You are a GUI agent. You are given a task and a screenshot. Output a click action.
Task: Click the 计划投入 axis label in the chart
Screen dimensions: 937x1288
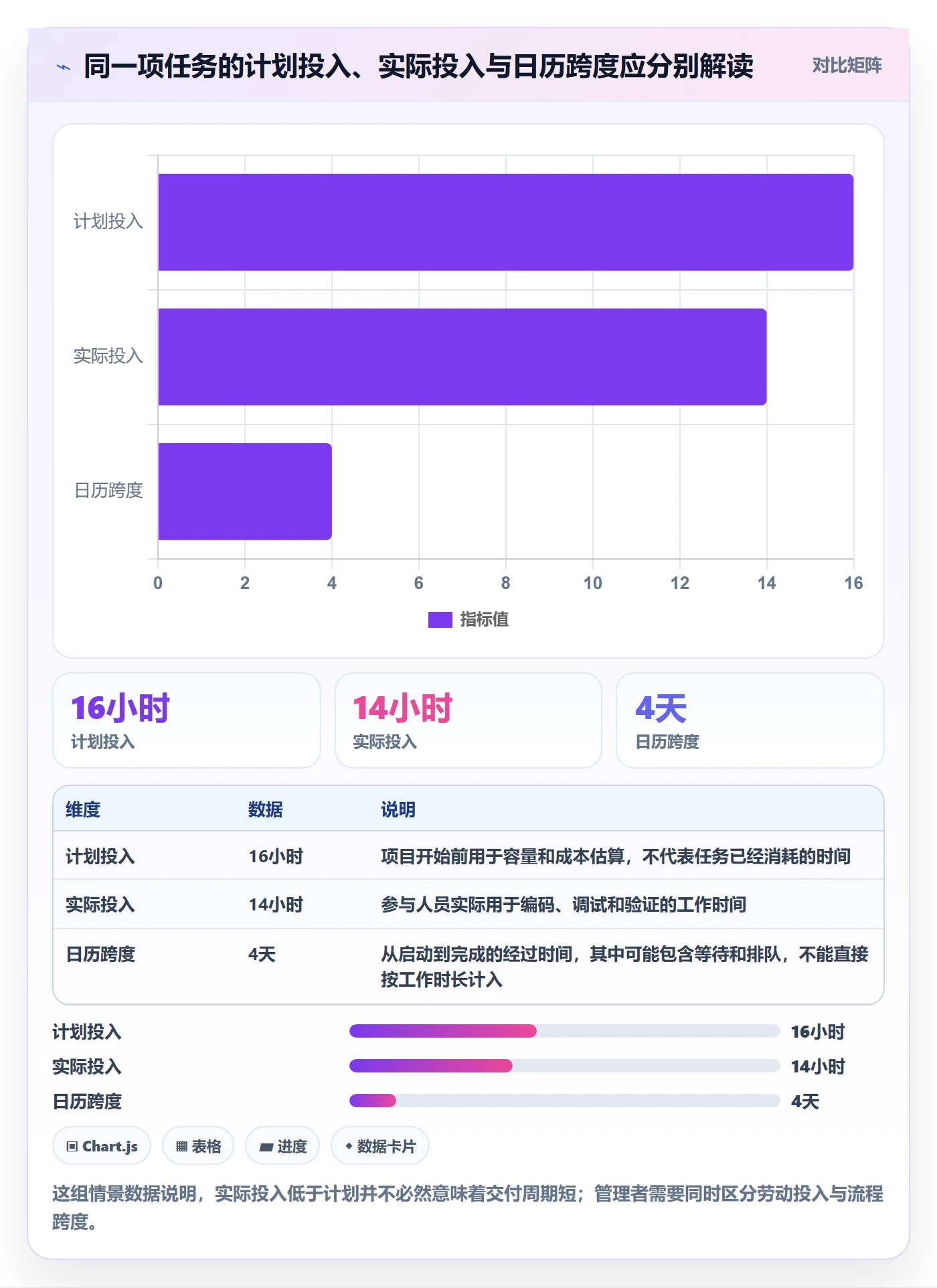point(108,222)
